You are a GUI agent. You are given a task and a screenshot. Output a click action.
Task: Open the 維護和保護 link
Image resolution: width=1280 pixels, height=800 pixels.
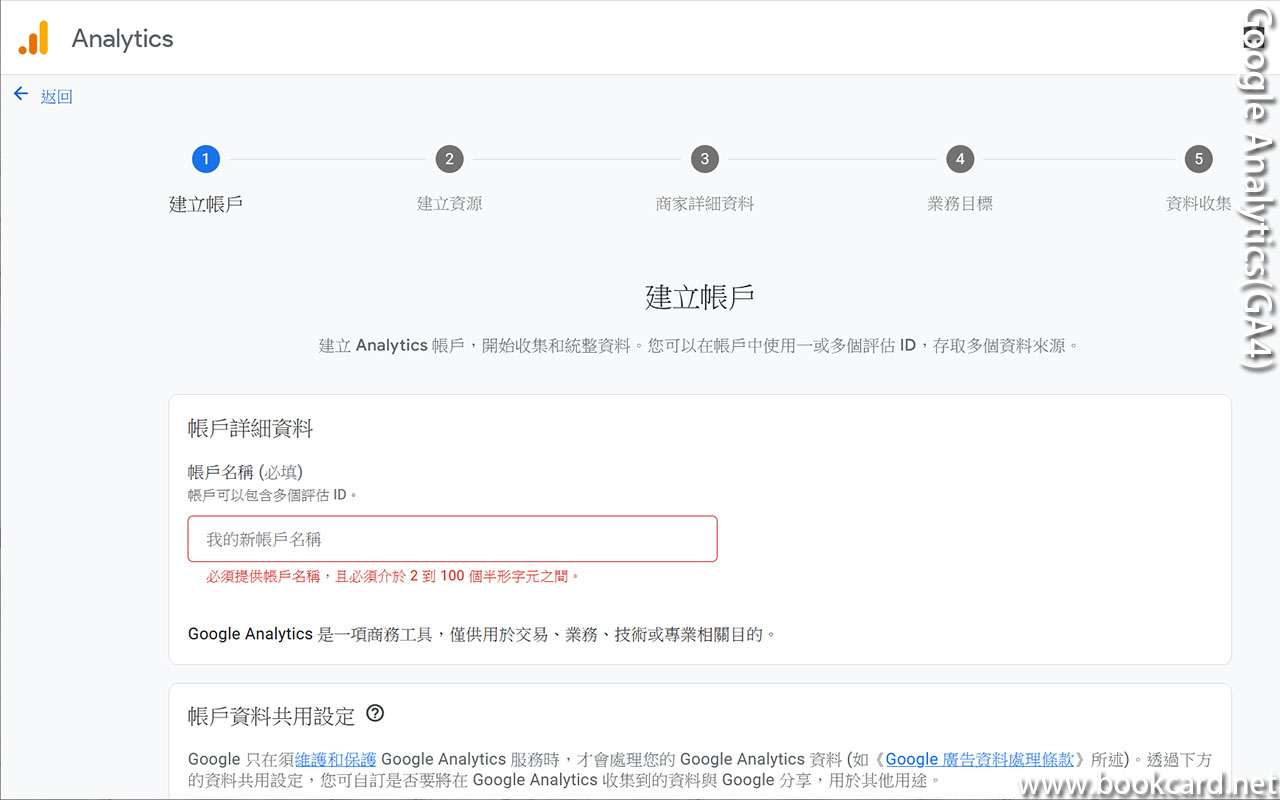pos(335,759)
